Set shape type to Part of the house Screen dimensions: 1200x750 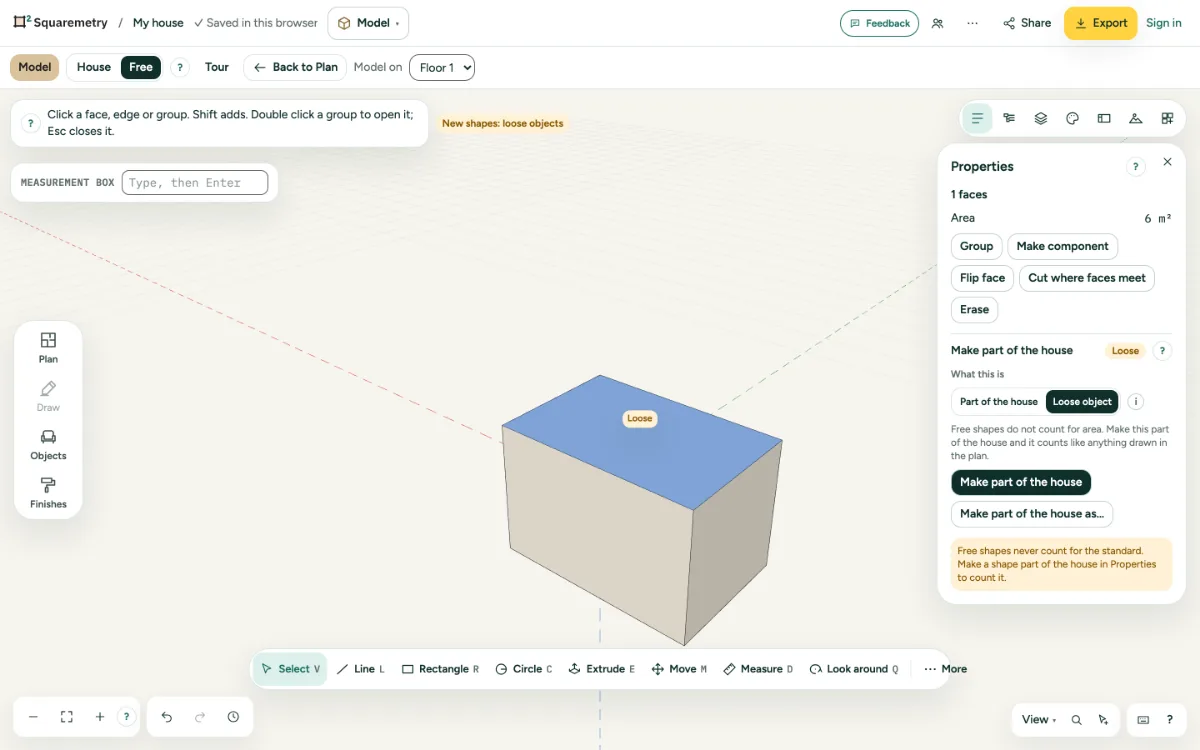pyautogui.click(x=998, y=402)
